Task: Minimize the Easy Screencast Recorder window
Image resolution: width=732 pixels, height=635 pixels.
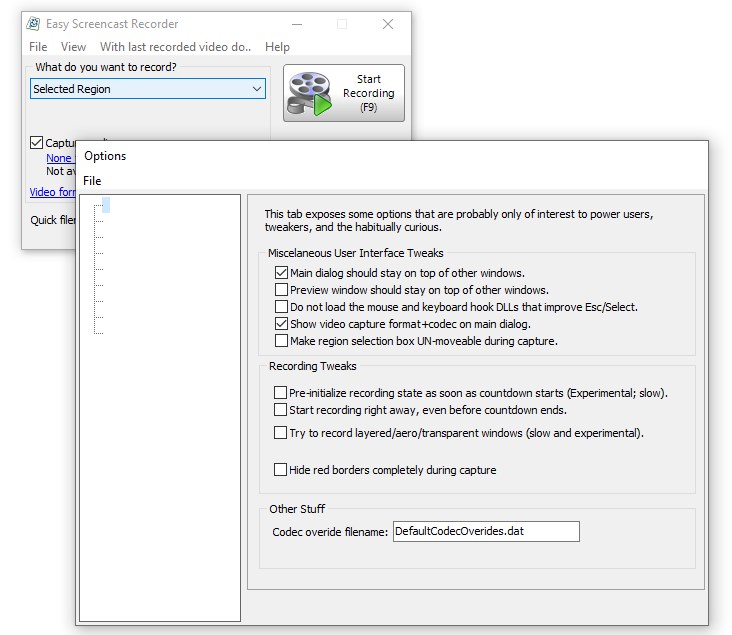Action: (297, 24)
